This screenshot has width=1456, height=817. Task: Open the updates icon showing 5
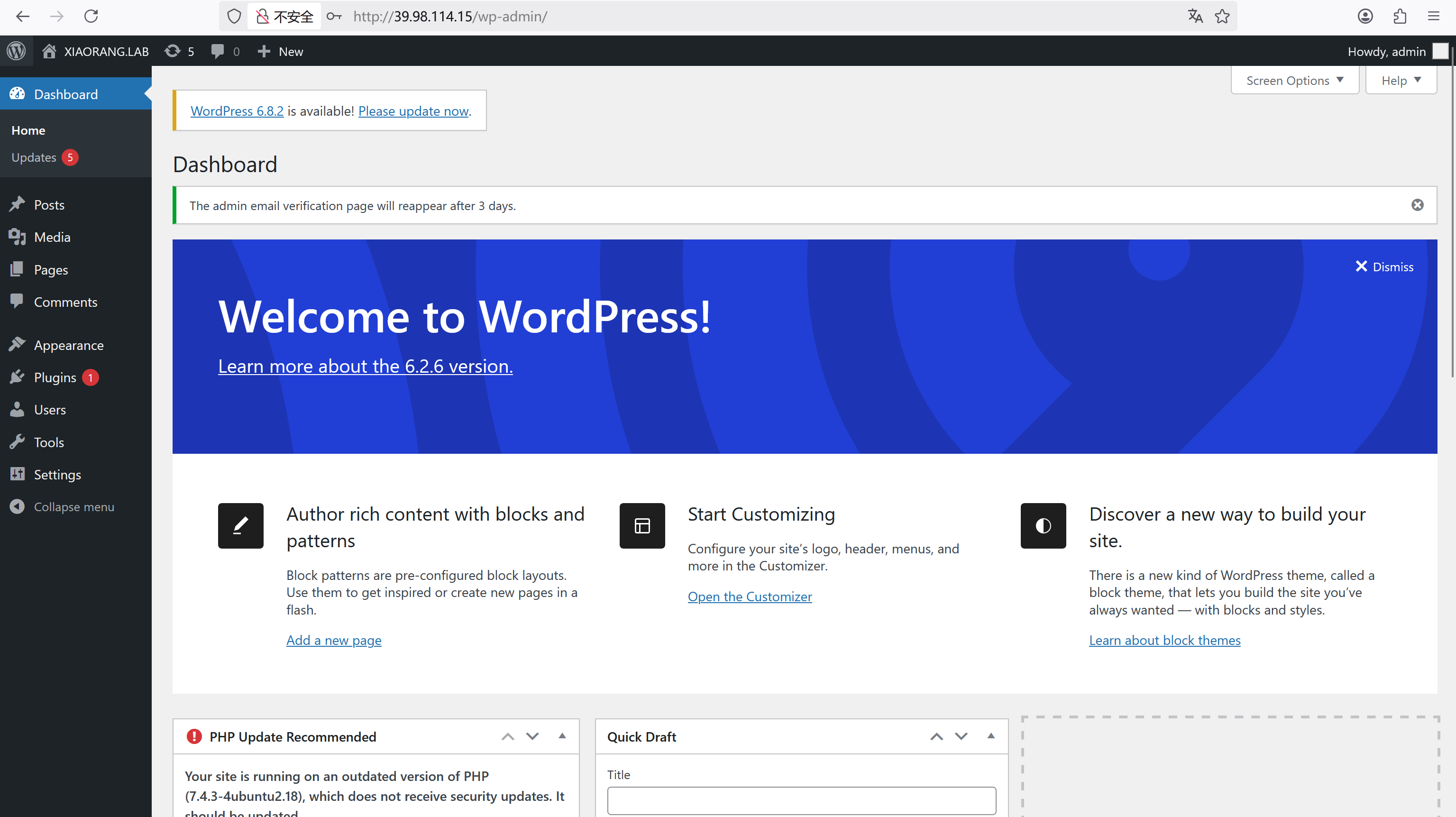(x=179, y=51)
